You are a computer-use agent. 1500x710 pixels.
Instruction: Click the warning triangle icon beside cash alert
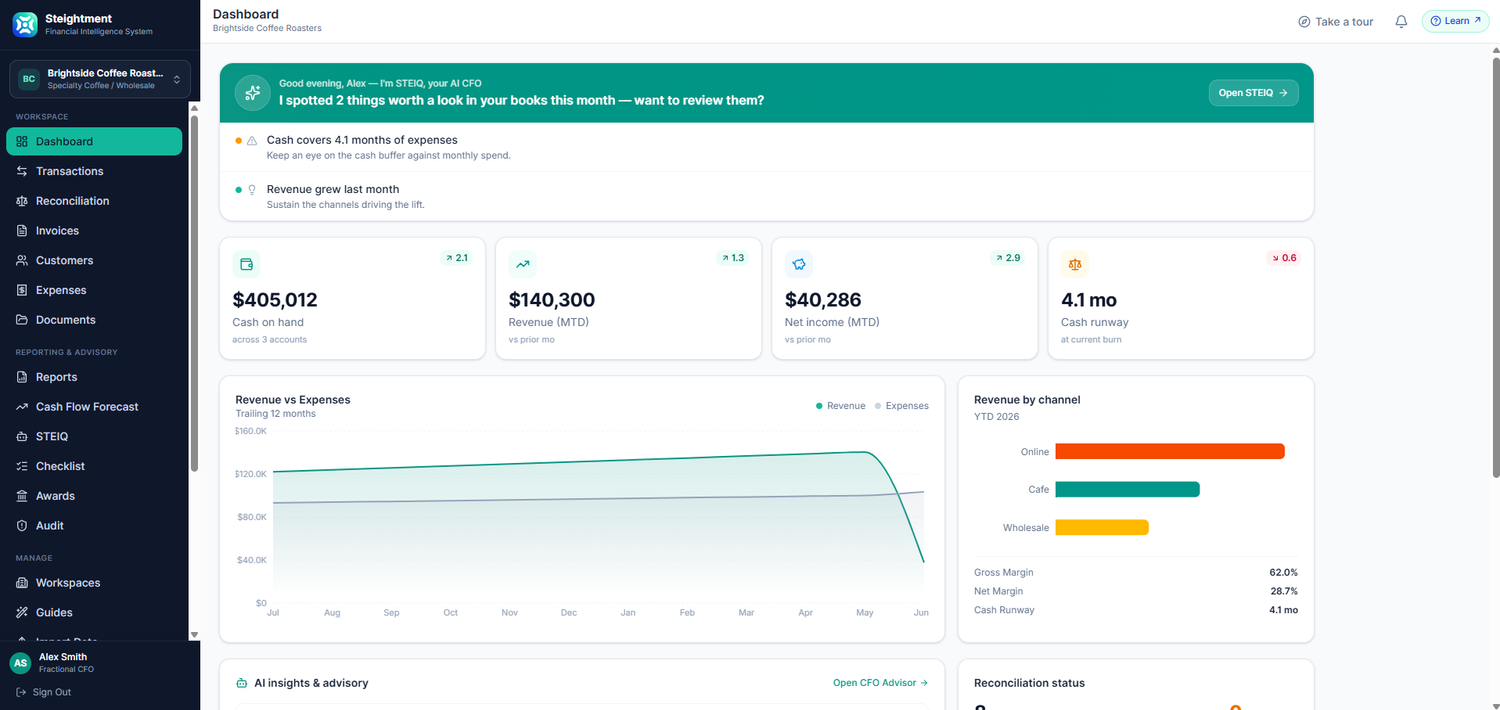click(252, 141)
